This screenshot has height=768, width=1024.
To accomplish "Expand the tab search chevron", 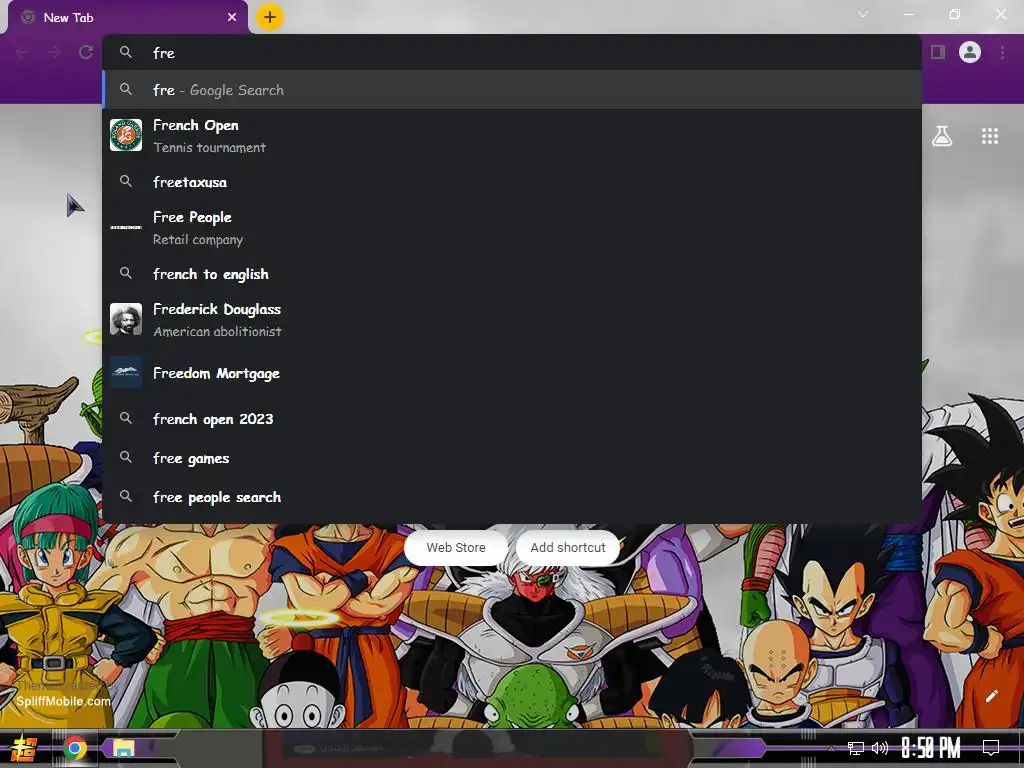I will pyautogui.click(x=863, y=14).
